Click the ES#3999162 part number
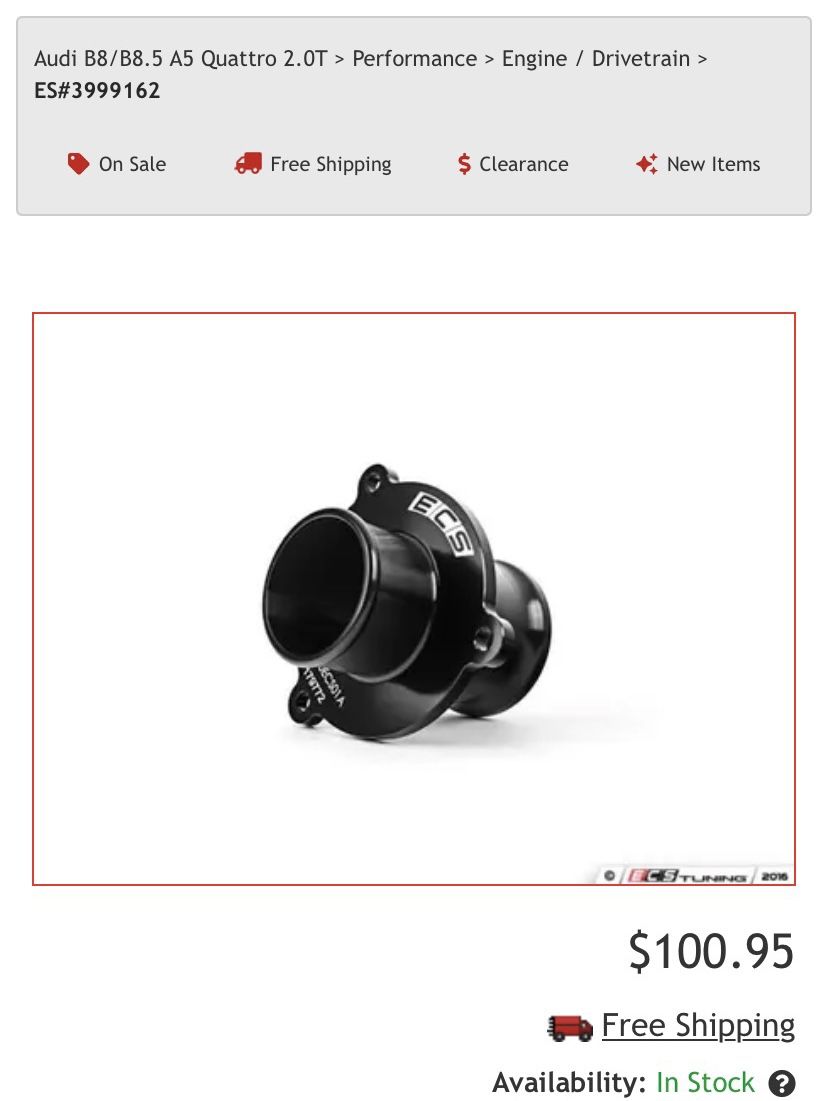The height and width of the screenshot is (1101, 828). coord(97,91)
